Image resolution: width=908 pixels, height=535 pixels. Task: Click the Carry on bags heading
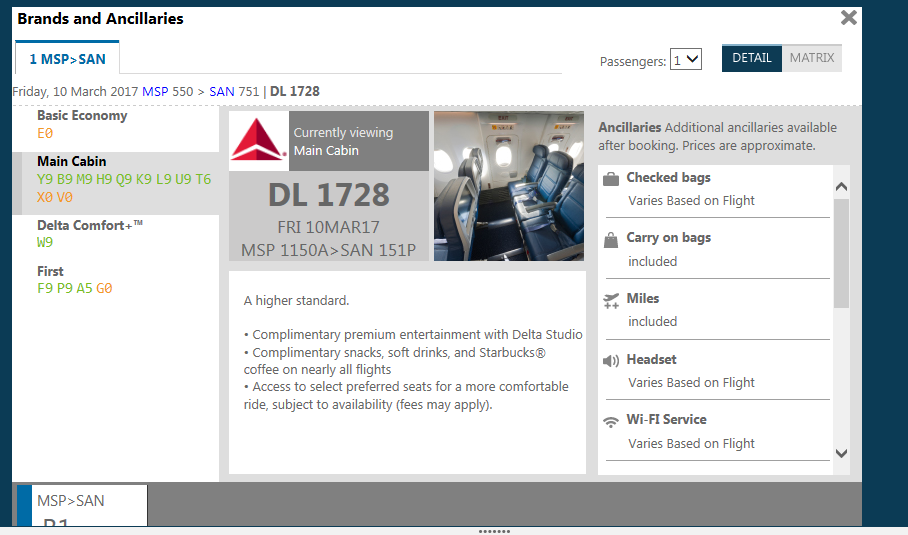coord(668,237)
